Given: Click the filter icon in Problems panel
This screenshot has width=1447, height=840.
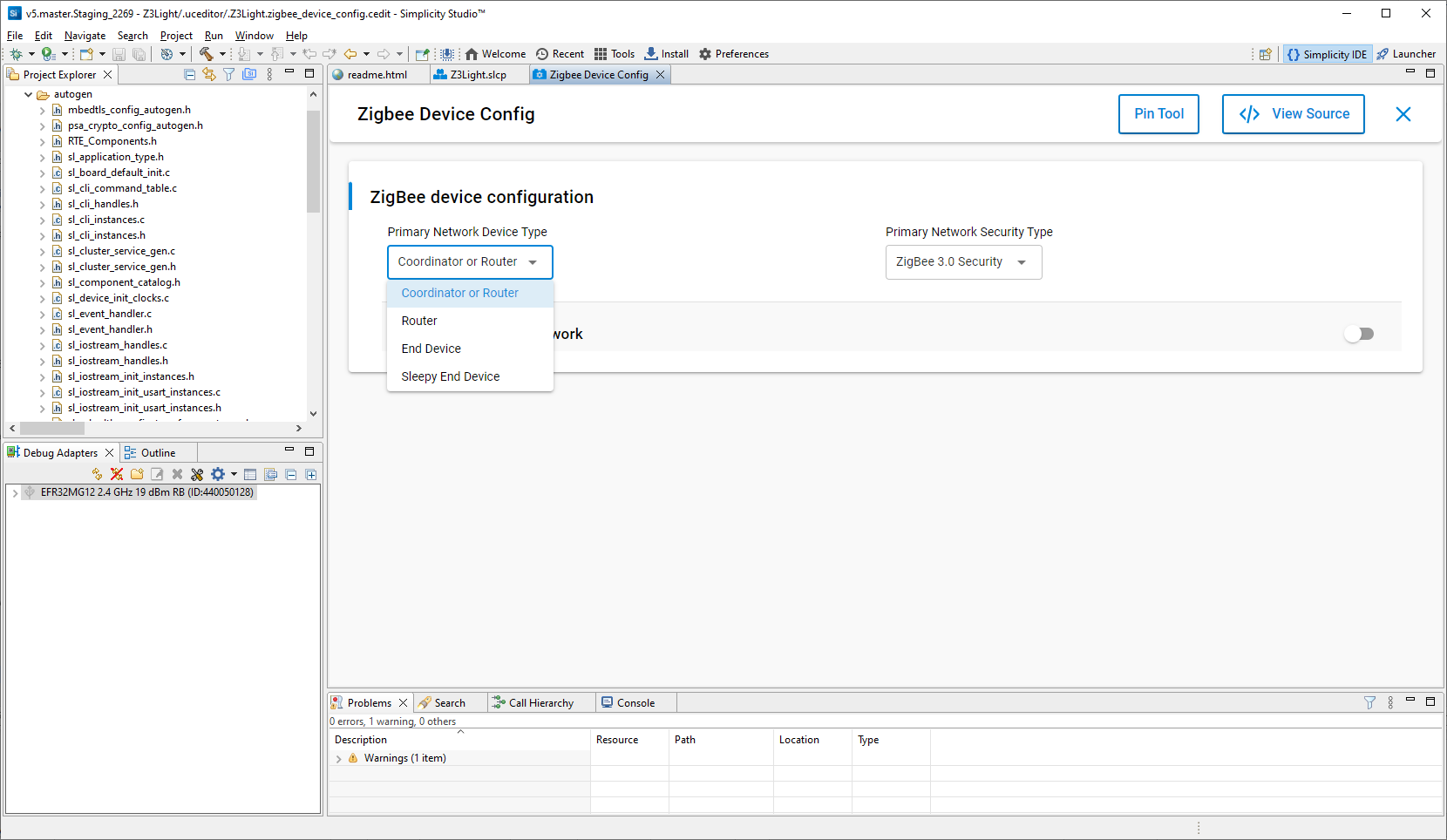Looking at the screenshot, I should [1369, 703].
